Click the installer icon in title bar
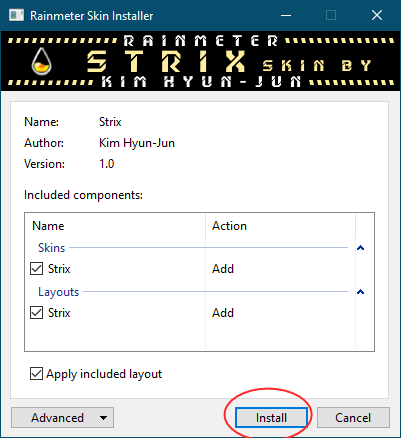The width and height of the screenshot is (401, 438). tap(16, 15)
